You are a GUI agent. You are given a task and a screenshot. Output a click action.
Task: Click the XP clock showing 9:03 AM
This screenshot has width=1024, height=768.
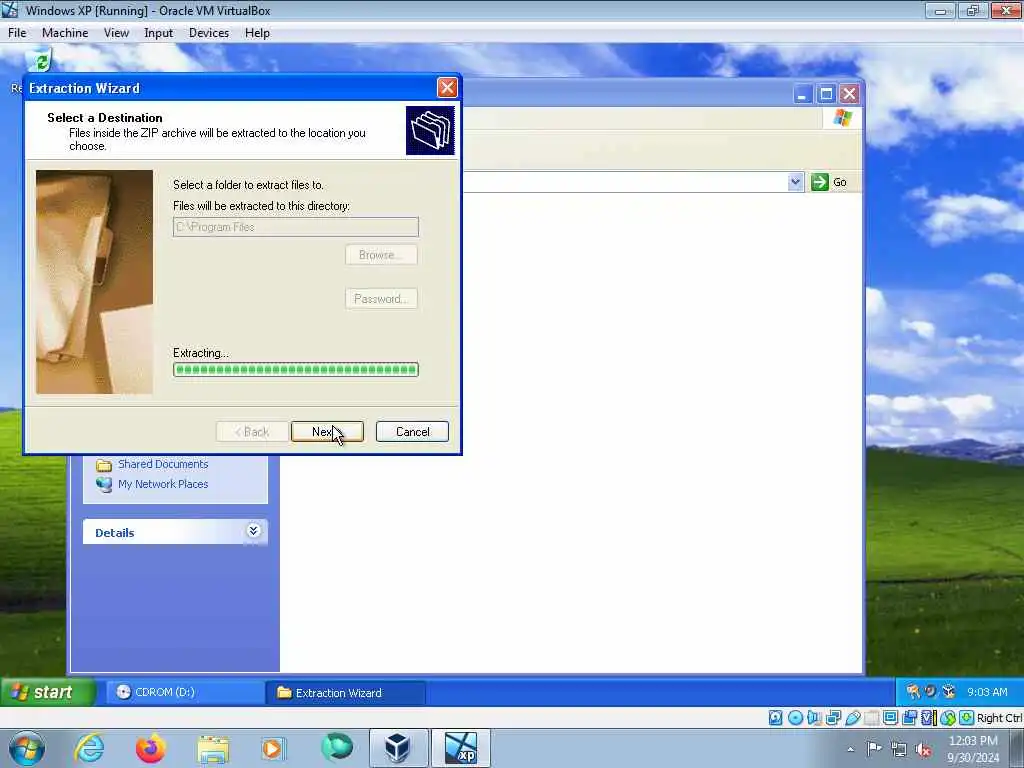tap(987, 692)
